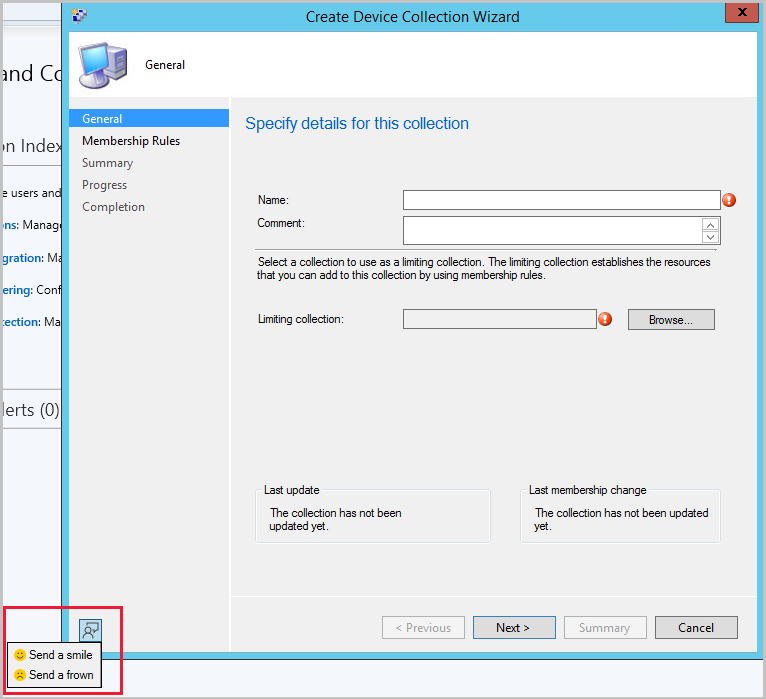Click the 'Name:' label
This screenshot has width=766, height=699.
click(273, 200)
